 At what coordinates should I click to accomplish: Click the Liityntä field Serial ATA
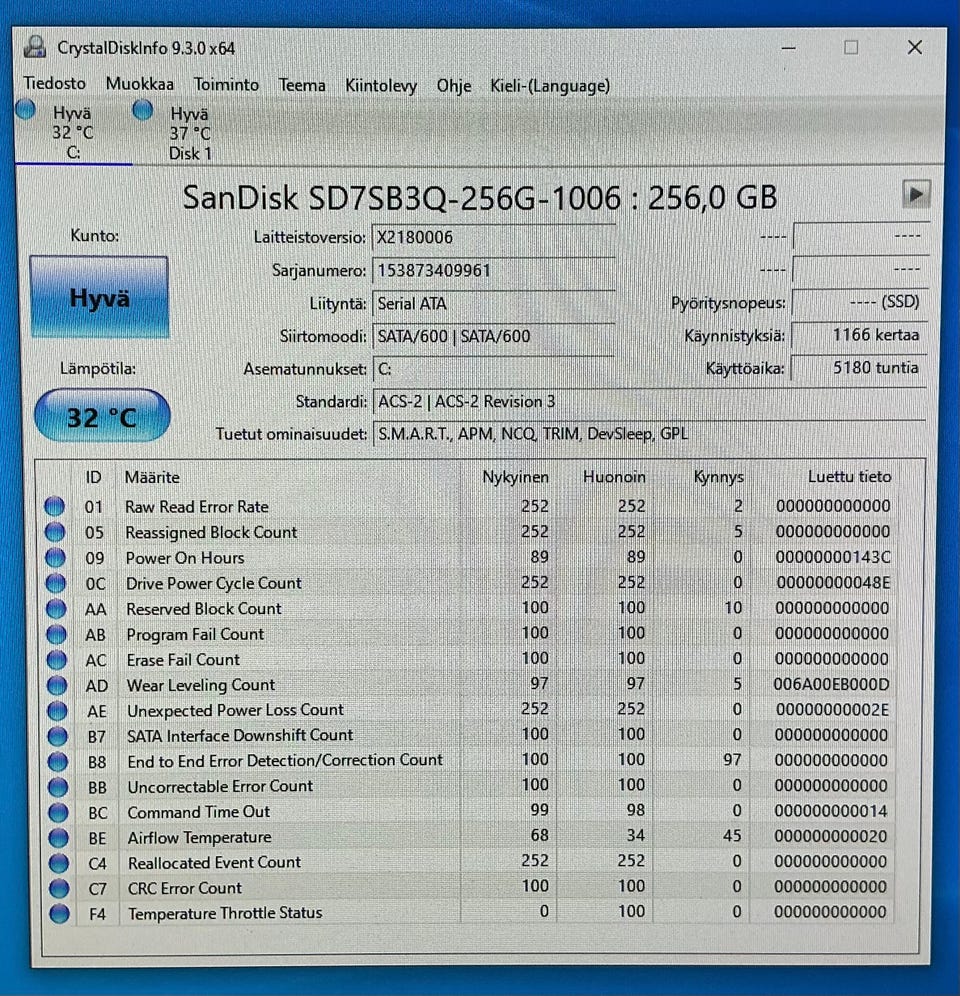494,304
